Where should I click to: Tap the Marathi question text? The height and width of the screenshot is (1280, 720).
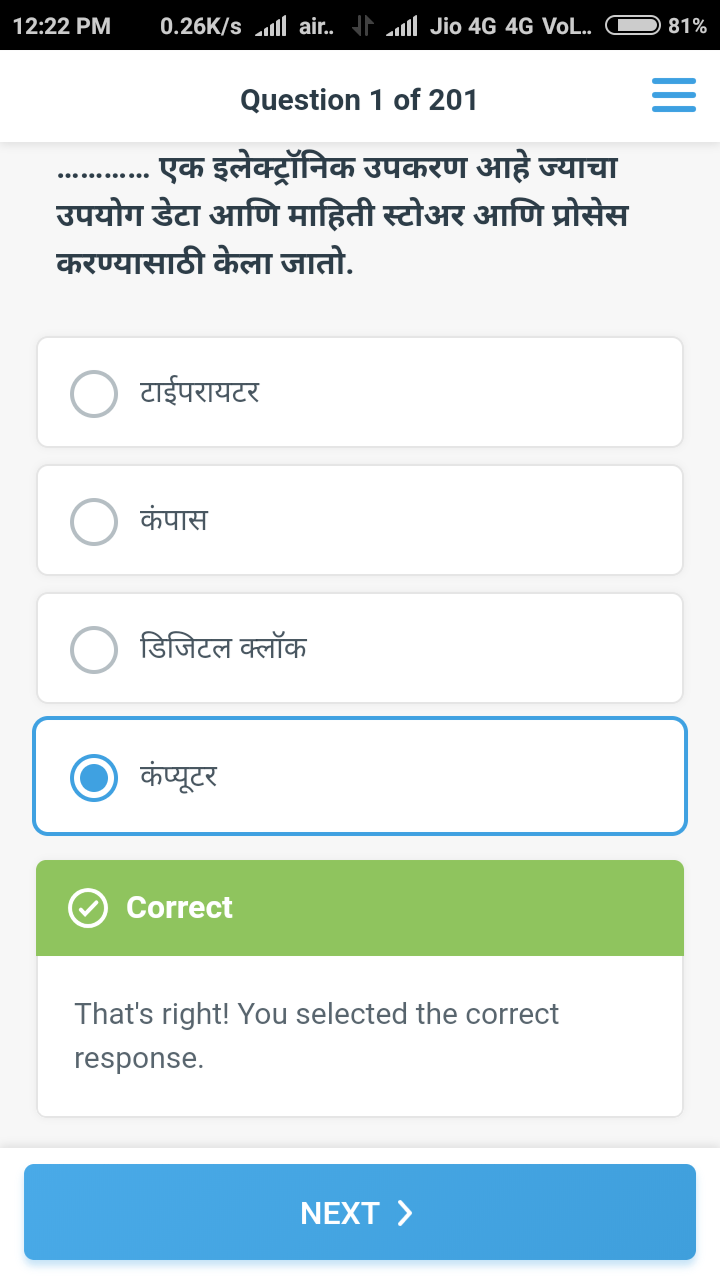pyautogui.click(x=342, y=216)
